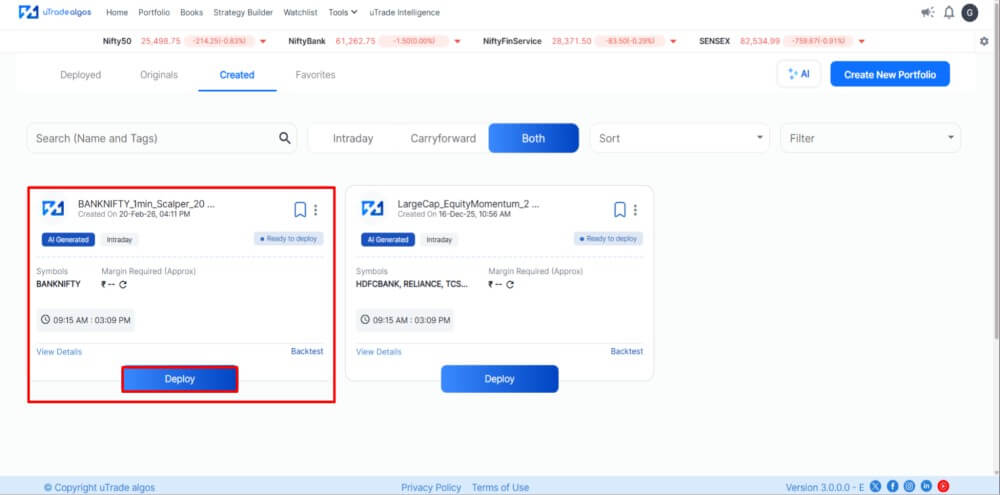Select the Intraday toggle option
This screenshot has width=1000, height=495.
click(353, 138)
